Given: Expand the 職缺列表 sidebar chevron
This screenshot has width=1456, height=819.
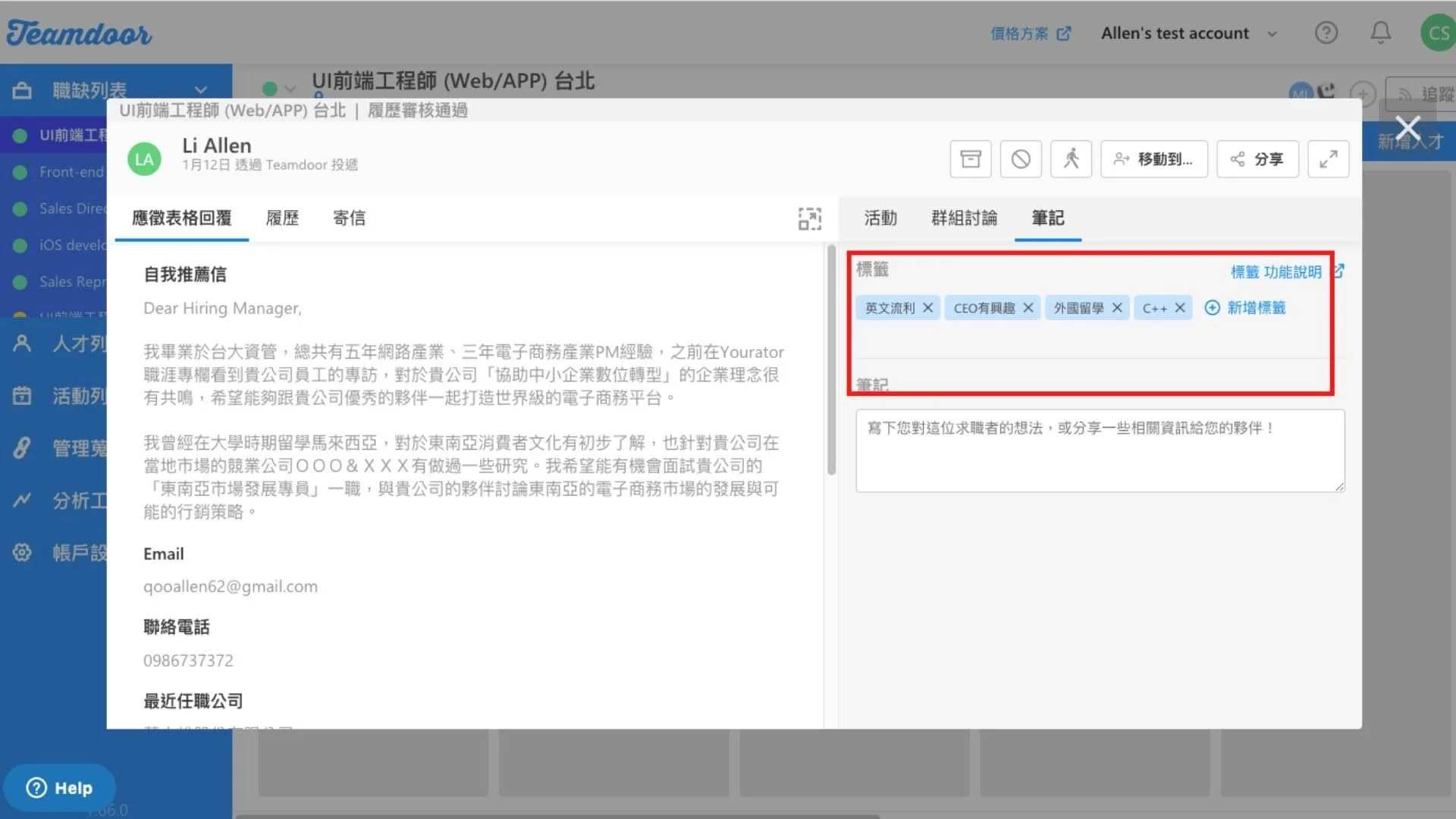Looking at the screenshot, I should coord(200,90).
